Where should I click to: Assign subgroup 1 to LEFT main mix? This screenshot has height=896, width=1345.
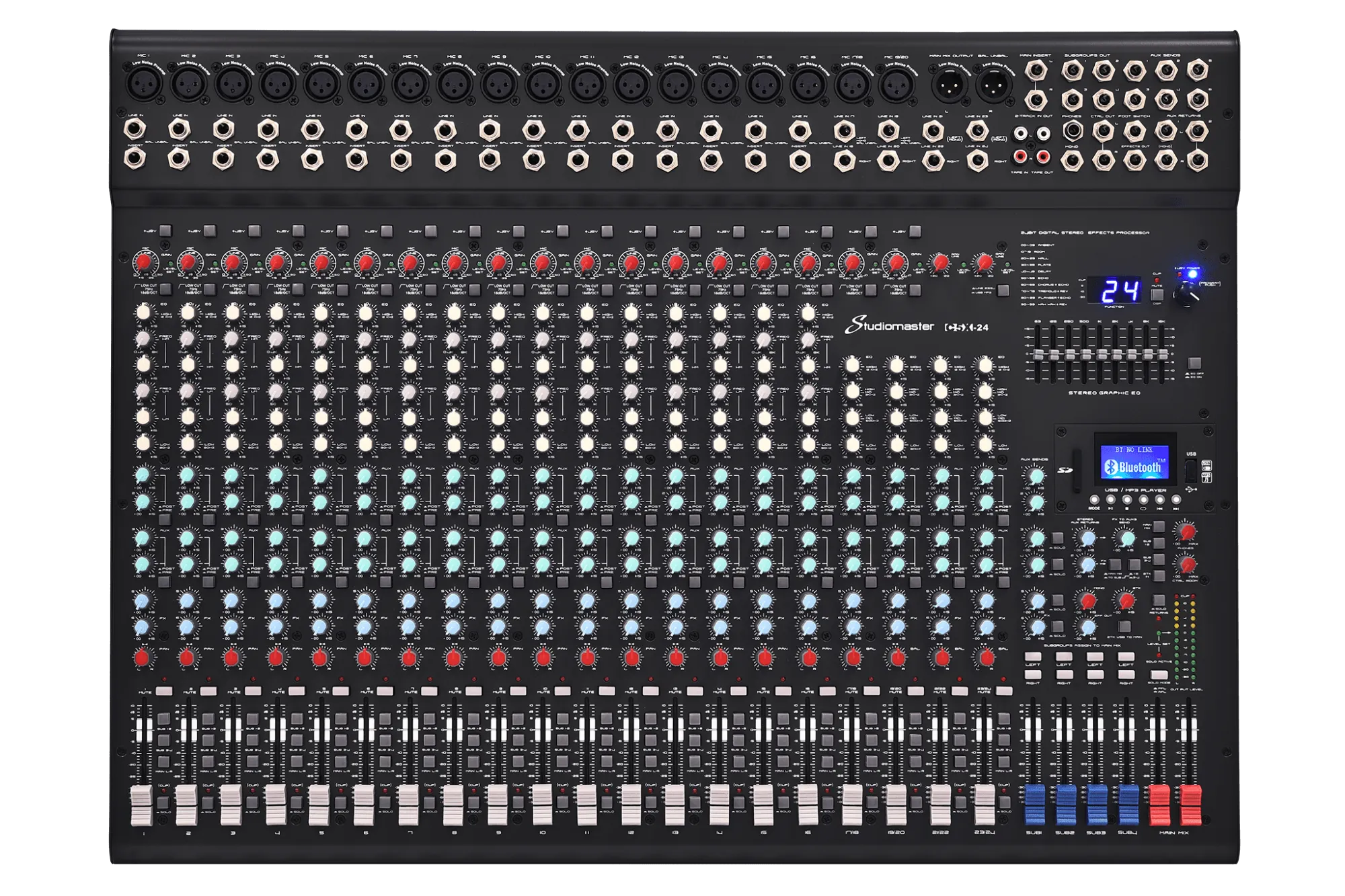pyautogui.click(x=1034, y=656)
